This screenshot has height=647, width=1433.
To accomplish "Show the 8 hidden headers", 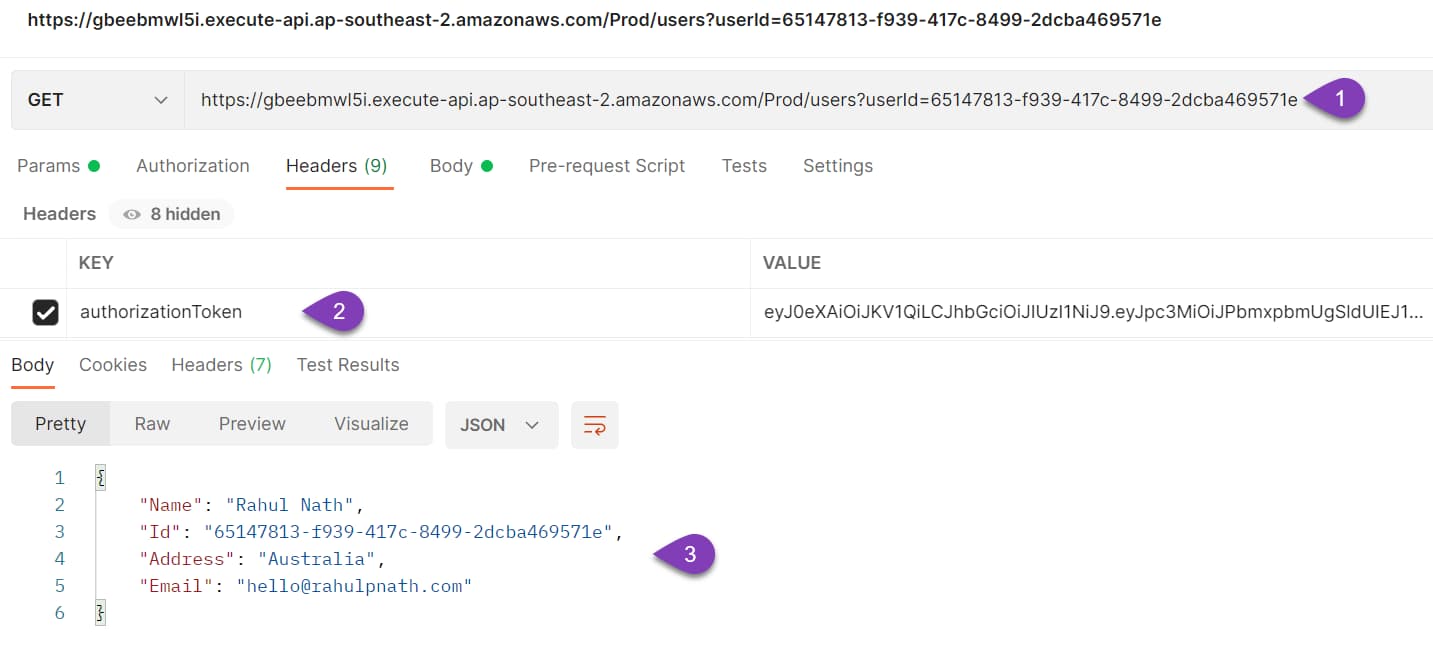I will point(171,213).
